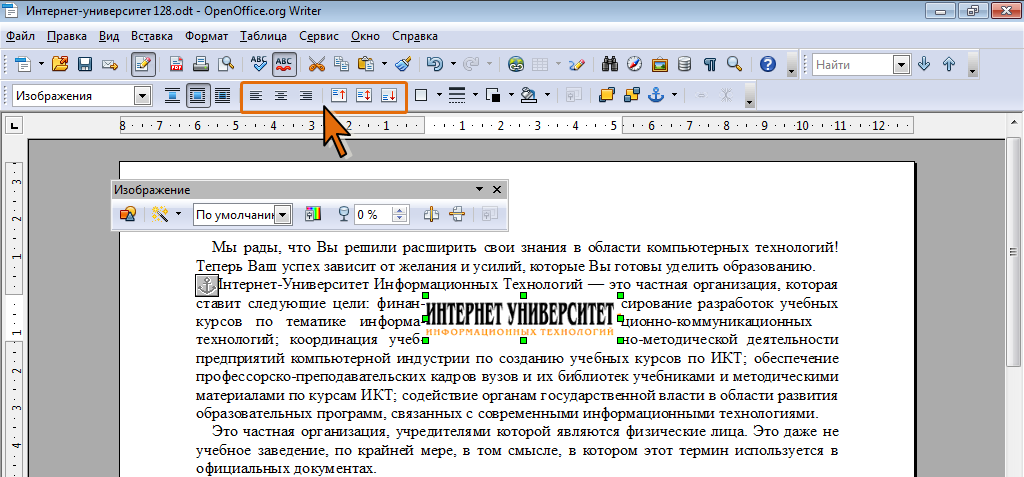The width and height of the screenshot is (1024, 477).
Task: Open the Окно menu
Action: click(366, 36)
